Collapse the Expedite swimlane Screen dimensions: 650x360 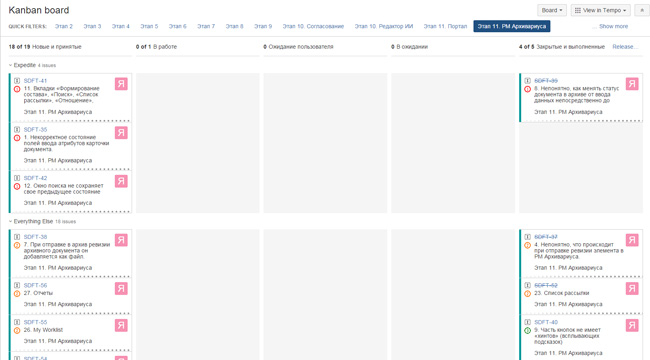pyautogui.click(x=10, y=65)
